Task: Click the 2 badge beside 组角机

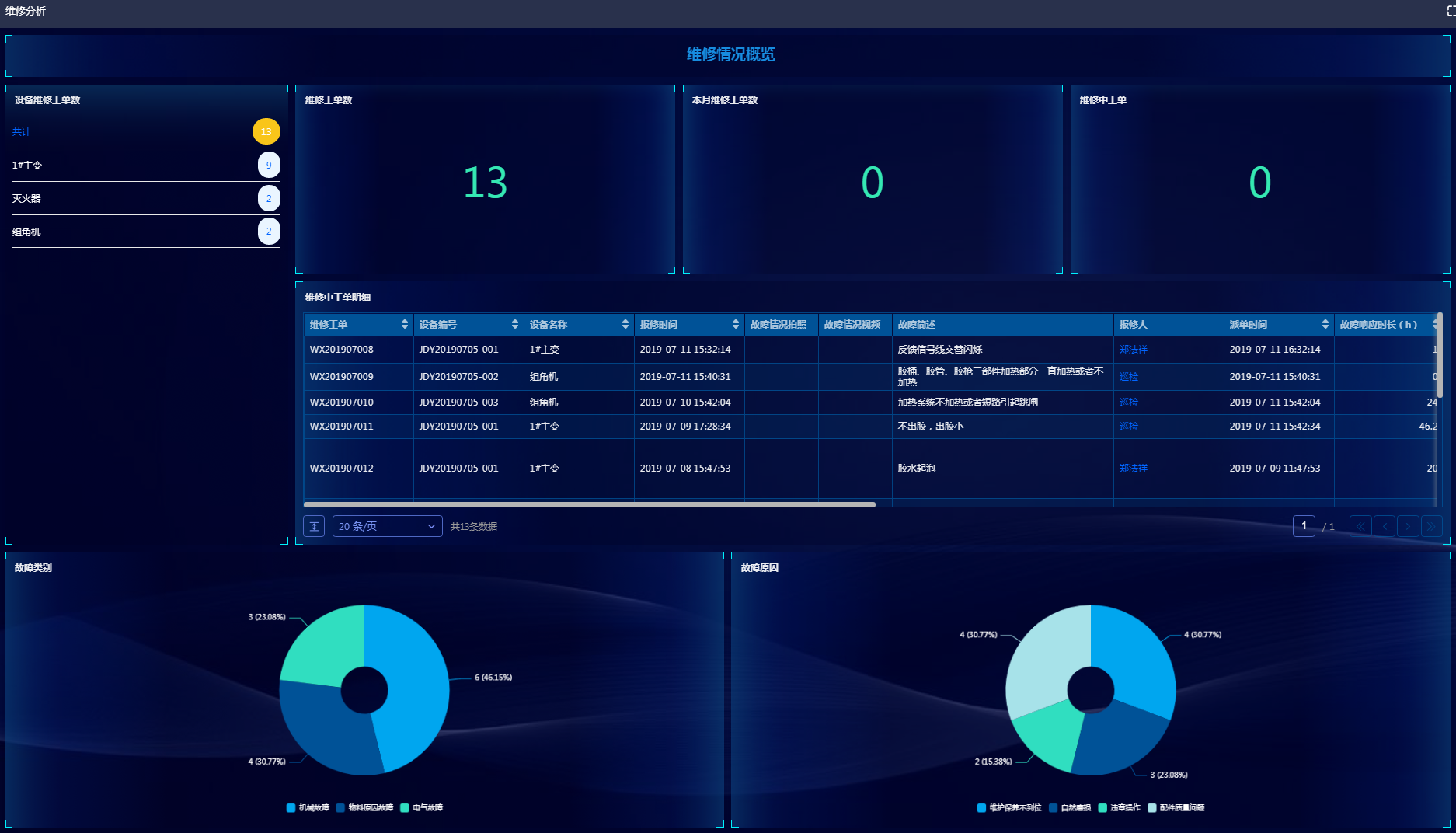Action: coord(269,231)
